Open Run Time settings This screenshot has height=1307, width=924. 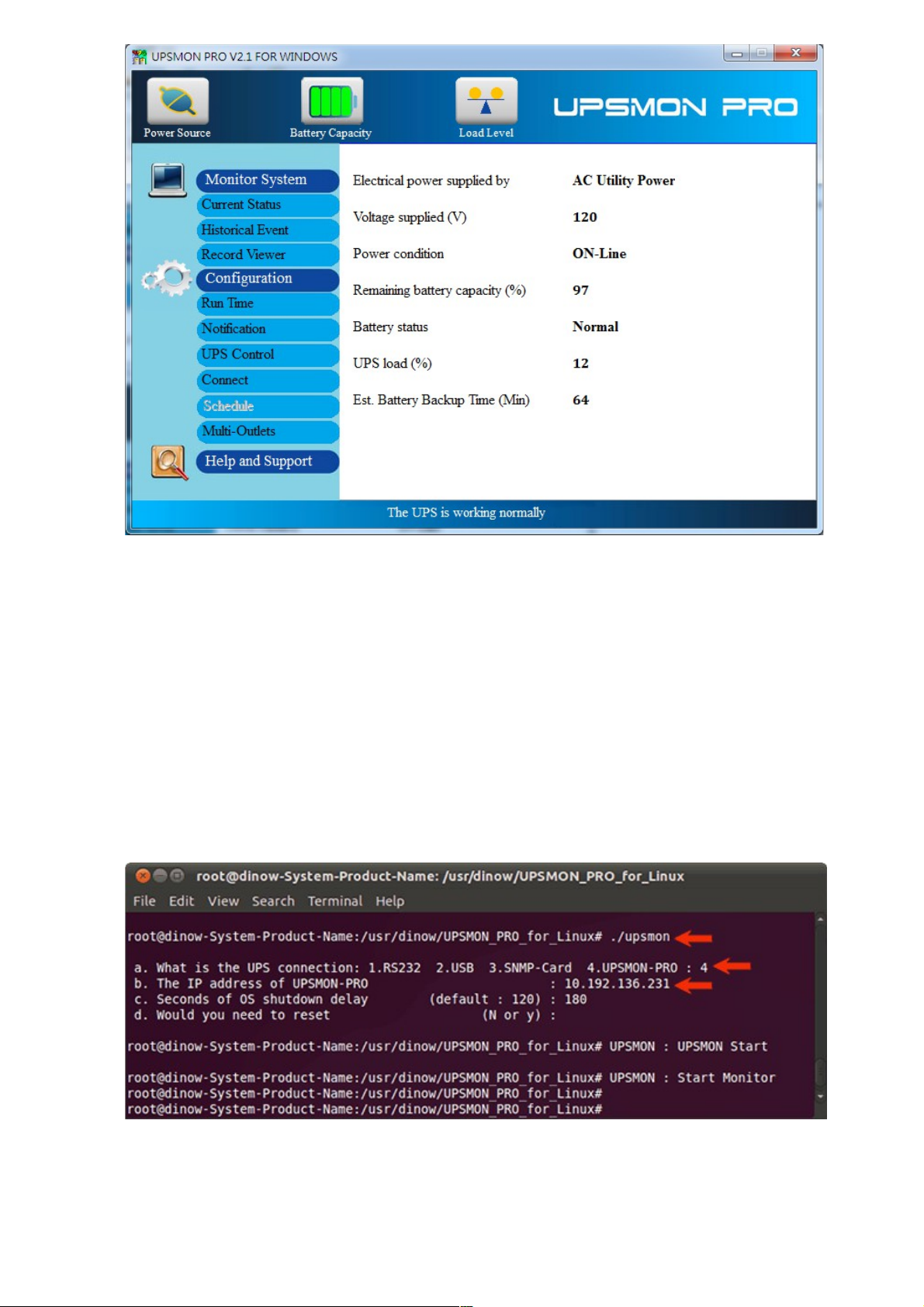[x=268, y=303]
